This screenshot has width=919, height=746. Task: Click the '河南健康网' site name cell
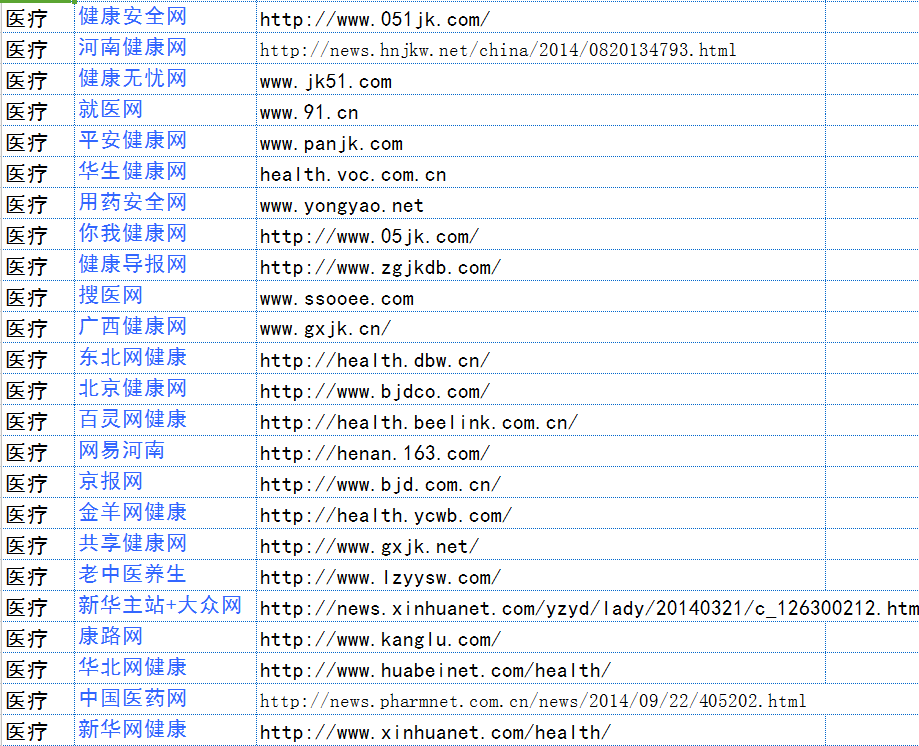click(x=165, y=48)
